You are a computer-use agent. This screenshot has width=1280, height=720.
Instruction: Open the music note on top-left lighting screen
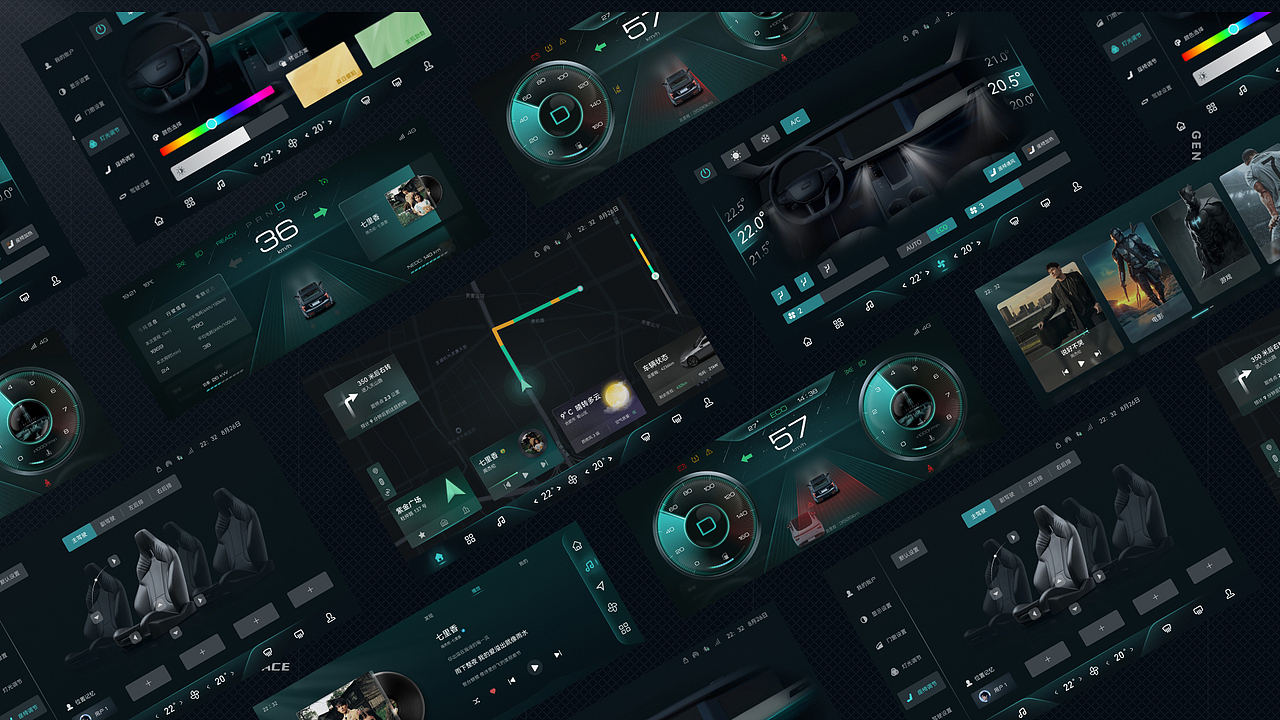click(220, 184)
